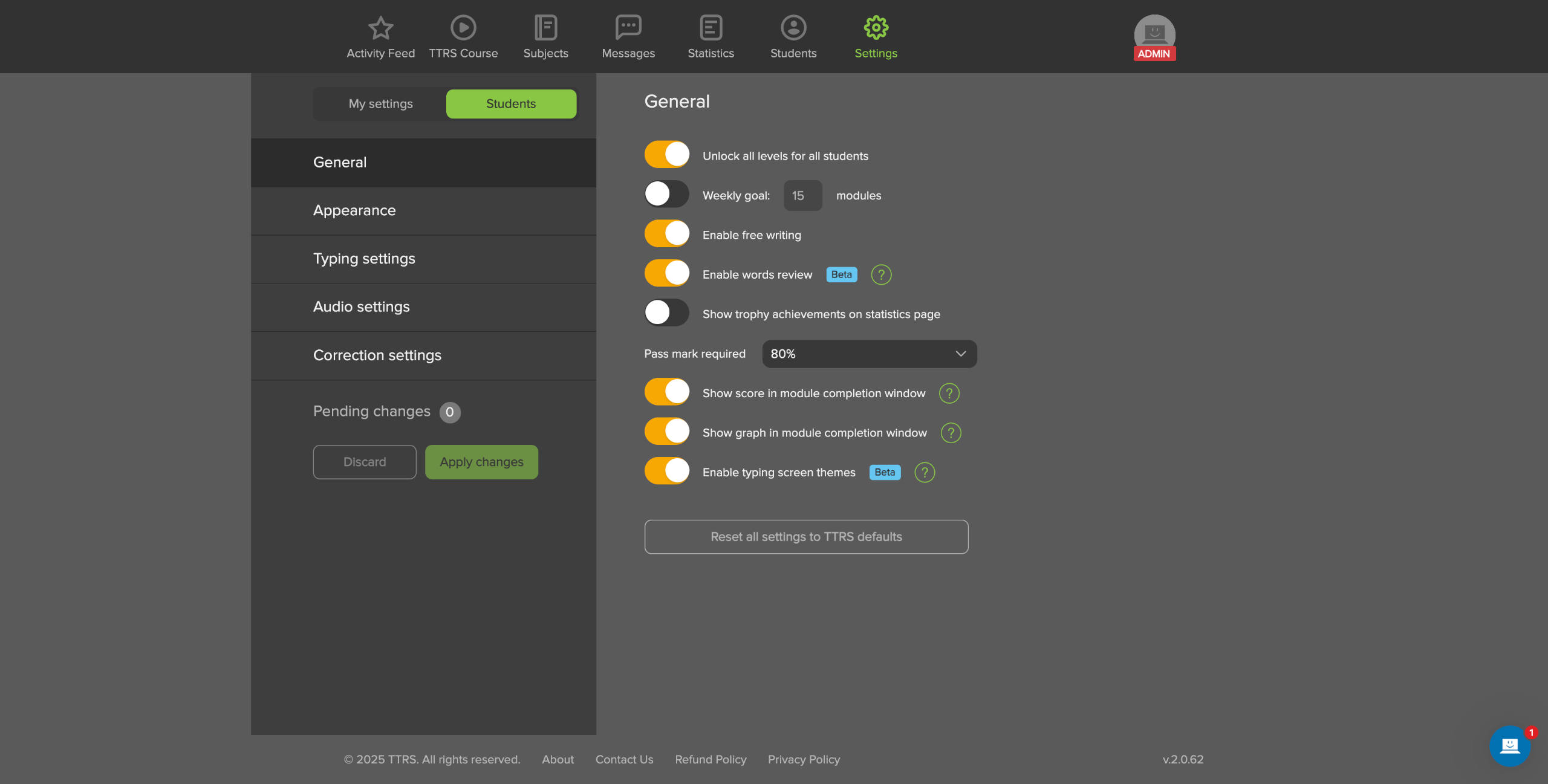This screenshot has width=1548, height=784.
Task: Open Messages chat bubble icon
Action: click(x=628, y=28)
